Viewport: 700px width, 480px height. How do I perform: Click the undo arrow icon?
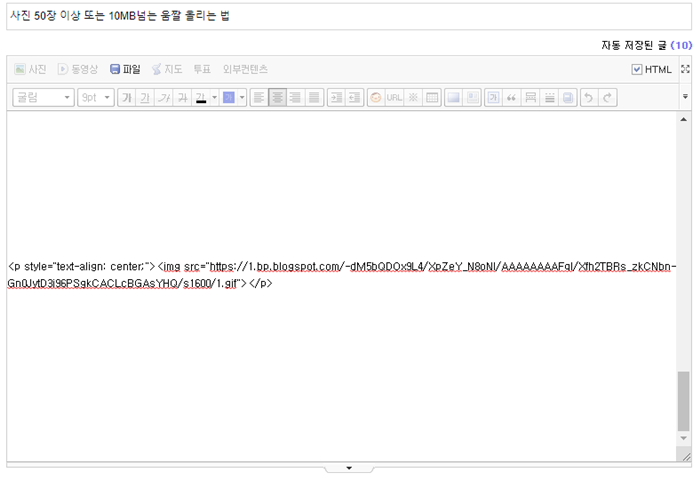click(x=589, y=97)
